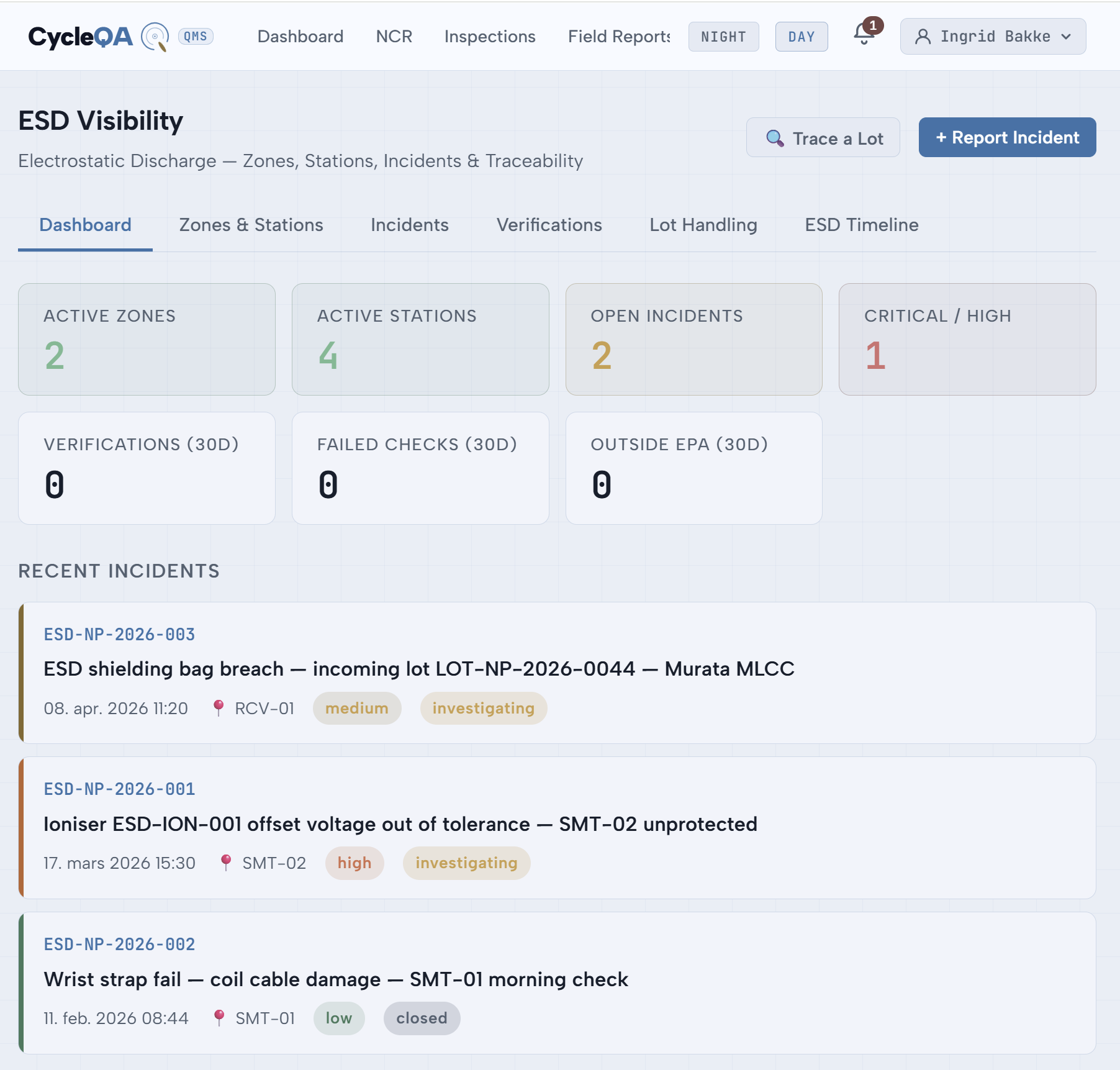The width and height of the screenshot is (1120, 1070).
Task: Click the location pin next to RCV-01
Action: pyautogui.click(x=219, y=708)
